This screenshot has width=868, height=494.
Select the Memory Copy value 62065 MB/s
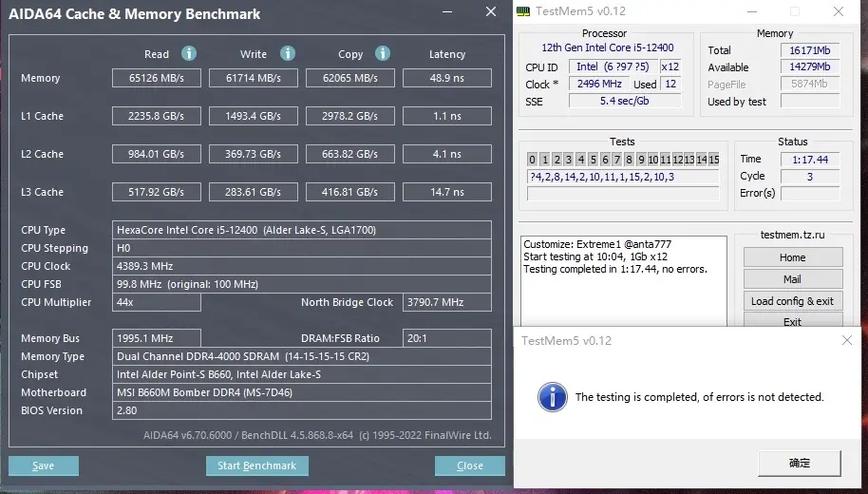[x=350, y=78]
